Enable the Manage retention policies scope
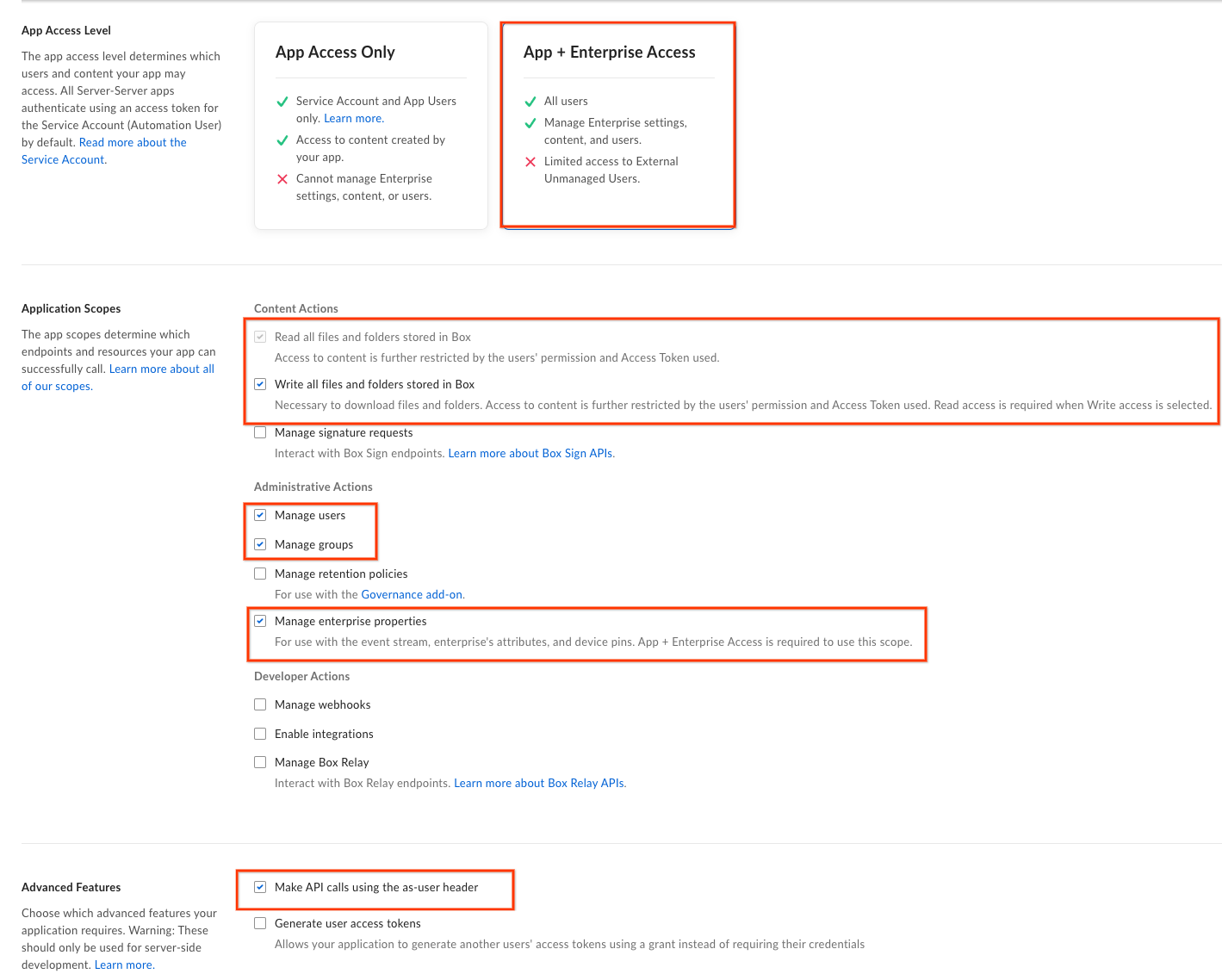The image size is (1222, 980). pos(260,573)
